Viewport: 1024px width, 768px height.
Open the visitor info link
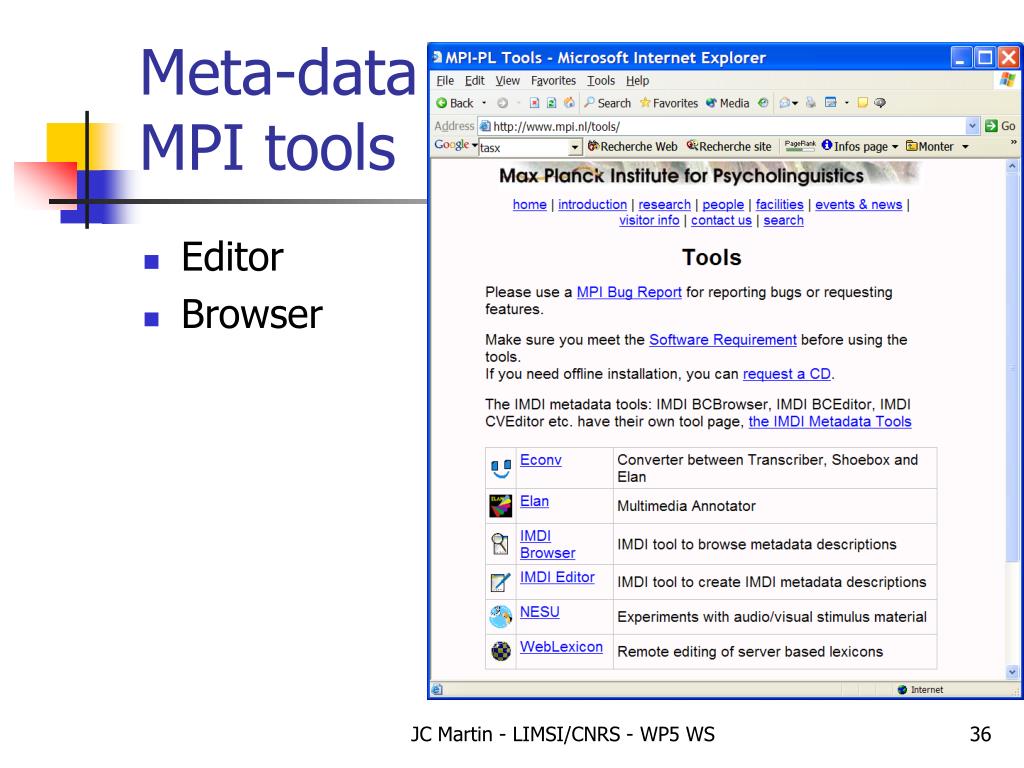tap(649, 220)
